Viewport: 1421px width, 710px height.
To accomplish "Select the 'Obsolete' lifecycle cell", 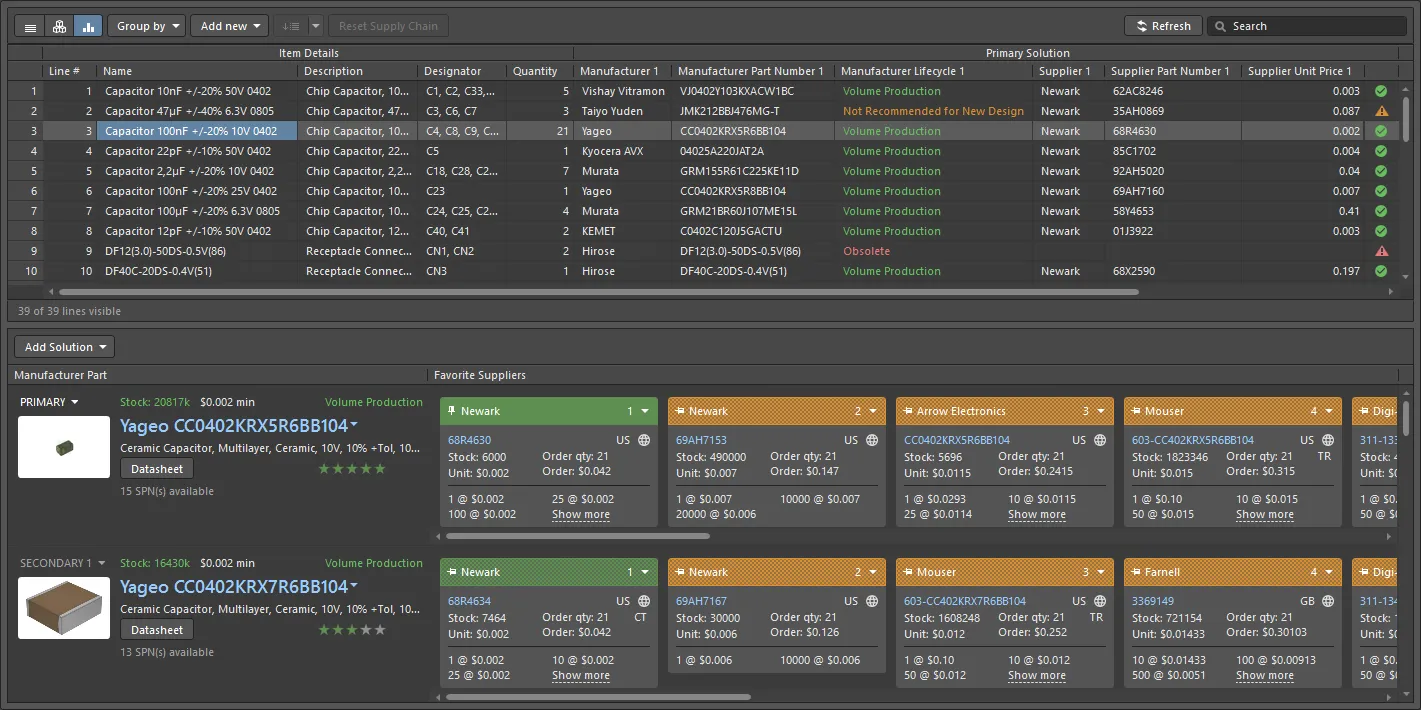I will (934, 251).
